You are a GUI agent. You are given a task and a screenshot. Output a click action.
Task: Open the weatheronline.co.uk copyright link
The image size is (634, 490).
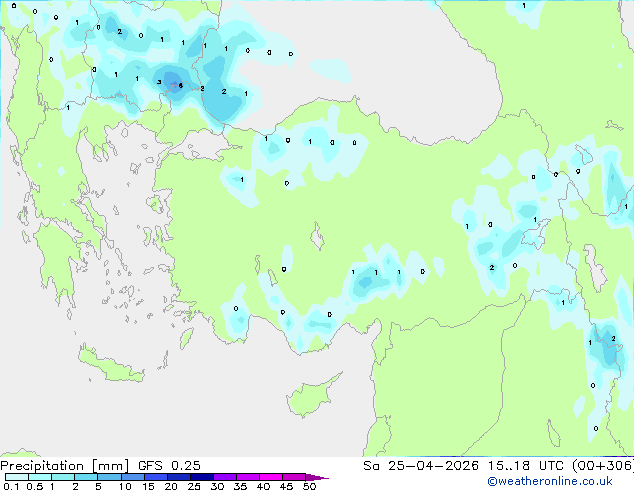point(550,481)
